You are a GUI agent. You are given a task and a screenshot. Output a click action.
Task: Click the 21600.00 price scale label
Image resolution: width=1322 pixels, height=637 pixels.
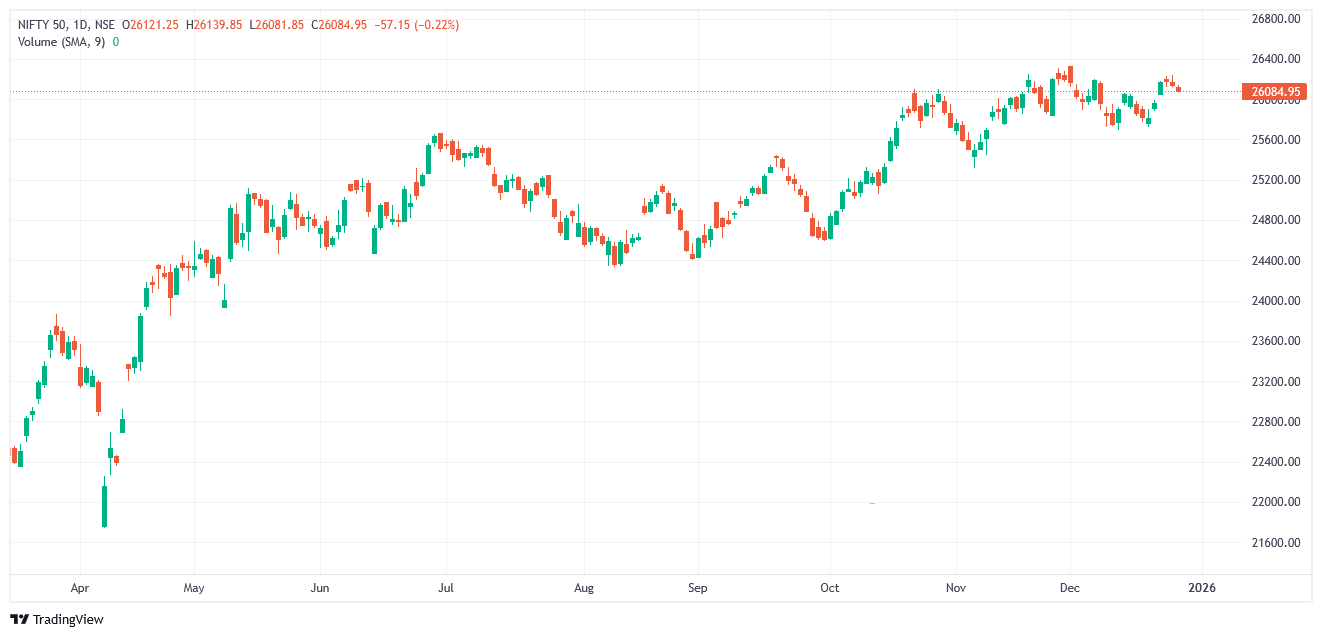(1275, 543)
